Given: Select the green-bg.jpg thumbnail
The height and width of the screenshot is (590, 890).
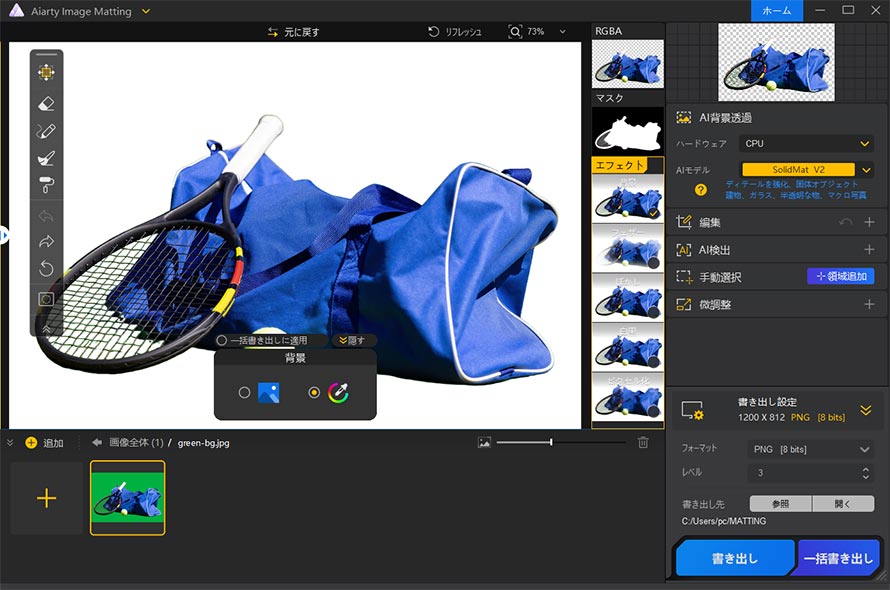Looking at the screenshot, I should pos(127,498).
